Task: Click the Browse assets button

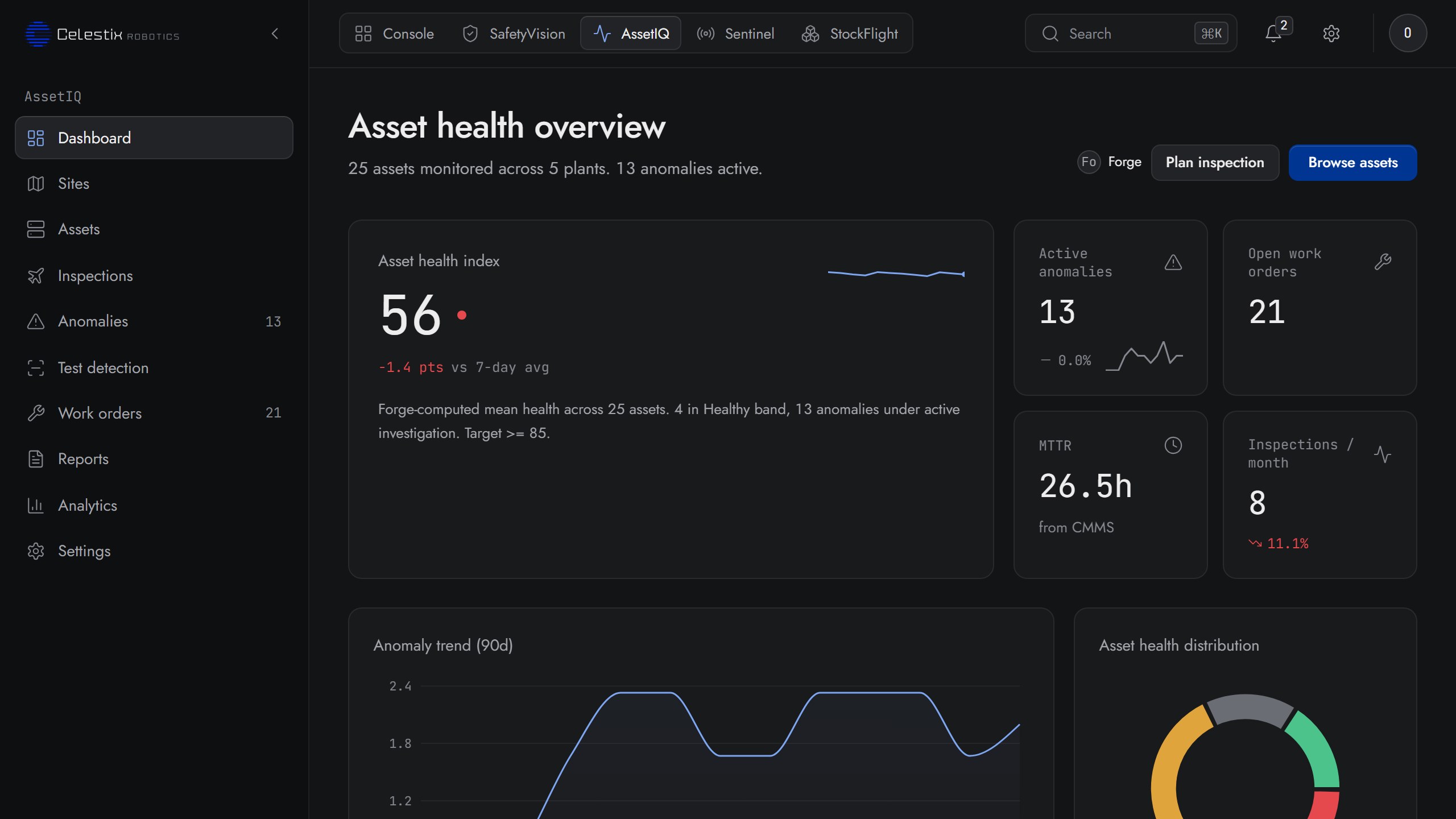Action: tap(1352, 163)
